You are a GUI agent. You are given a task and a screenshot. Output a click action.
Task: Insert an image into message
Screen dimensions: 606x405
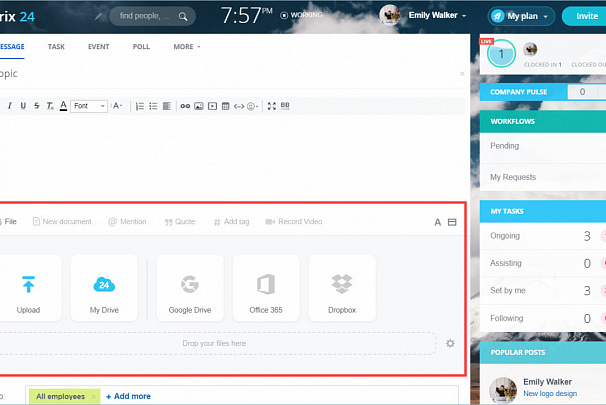click(199, 106)
